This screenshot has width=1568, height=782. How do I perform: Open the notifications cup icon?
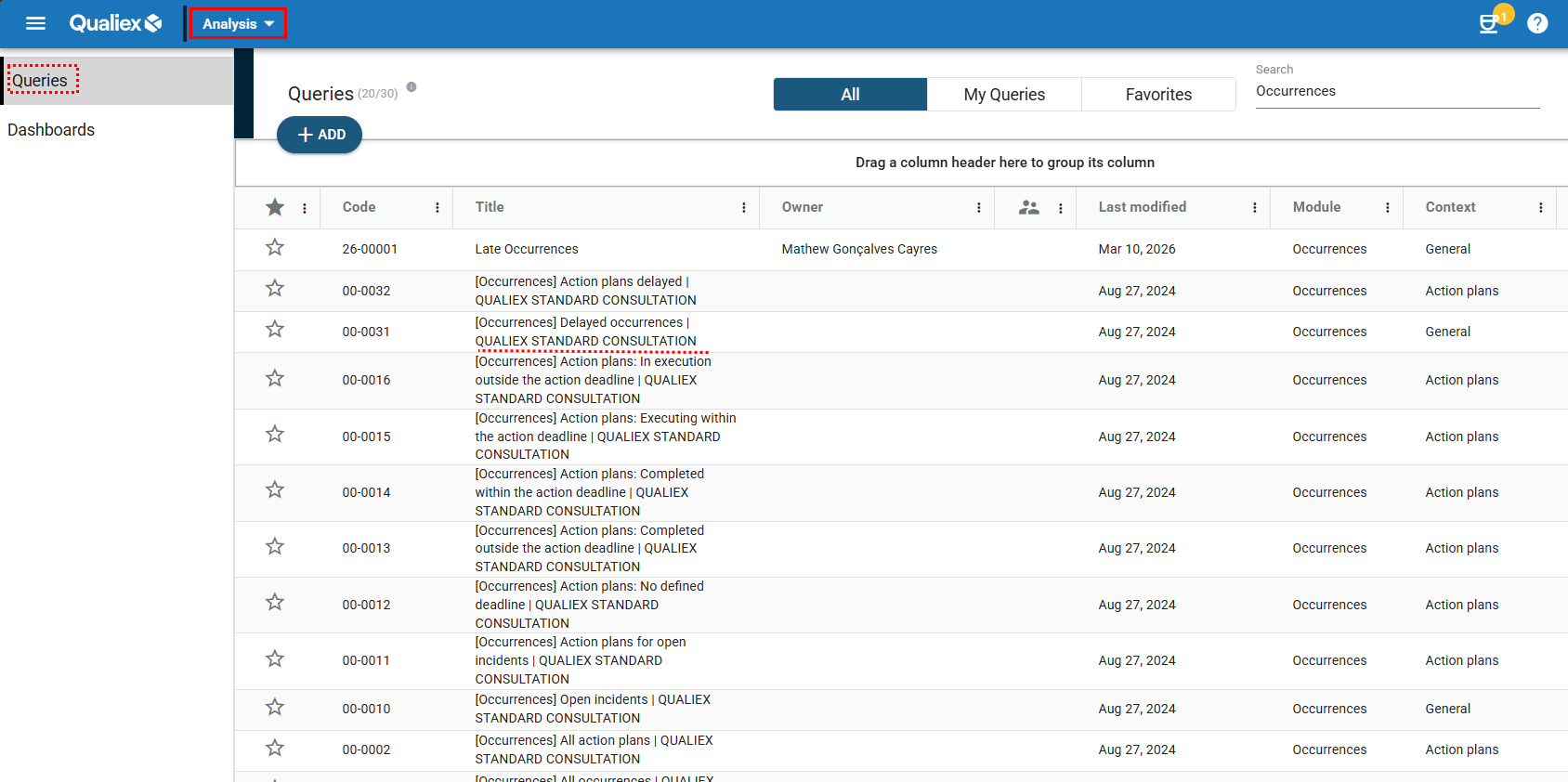coord(1488,24)
